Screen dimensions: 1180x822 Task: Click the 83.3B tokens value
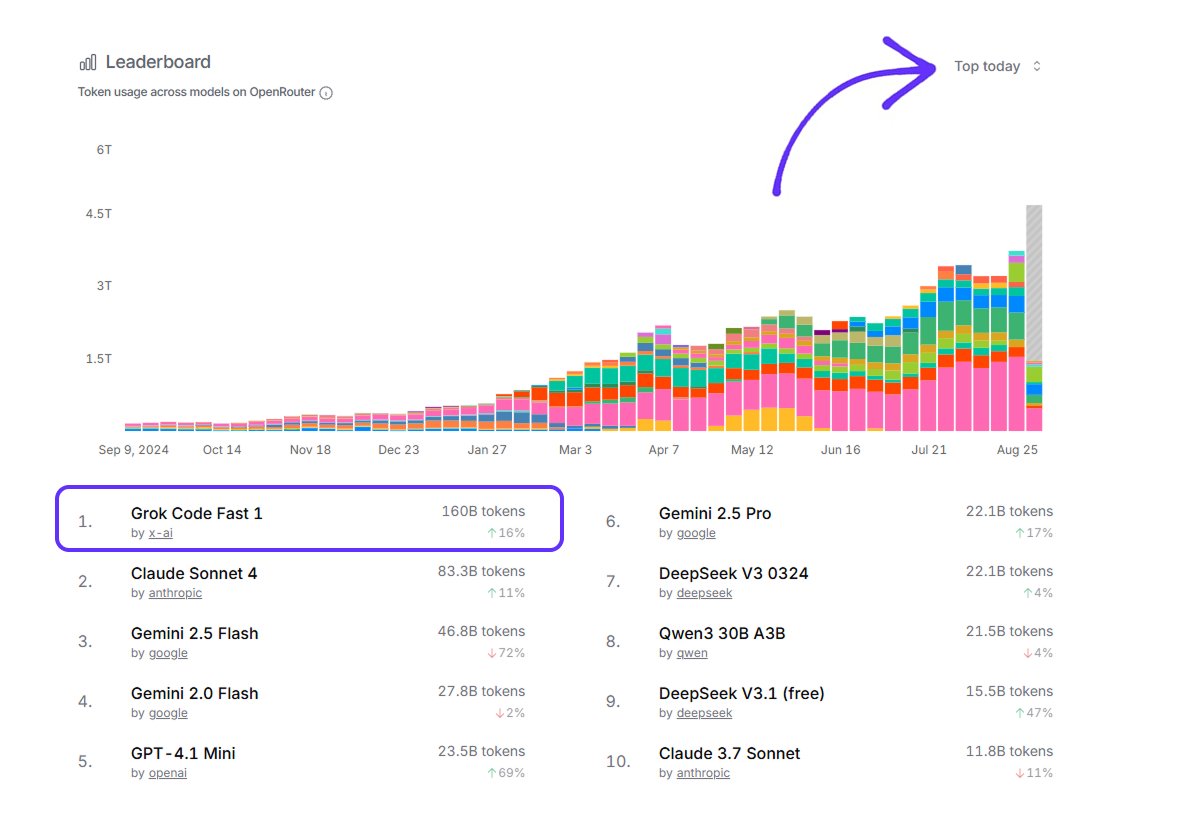point(482,571)
